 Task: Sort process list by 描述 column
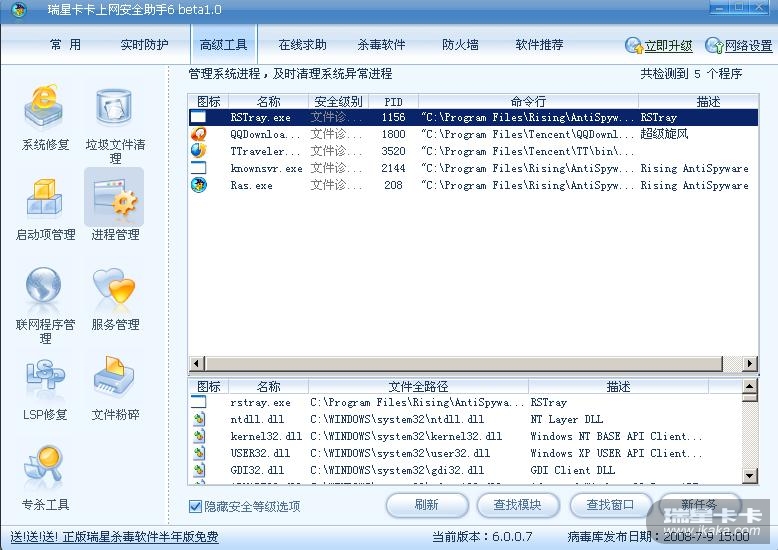point(698,102)
